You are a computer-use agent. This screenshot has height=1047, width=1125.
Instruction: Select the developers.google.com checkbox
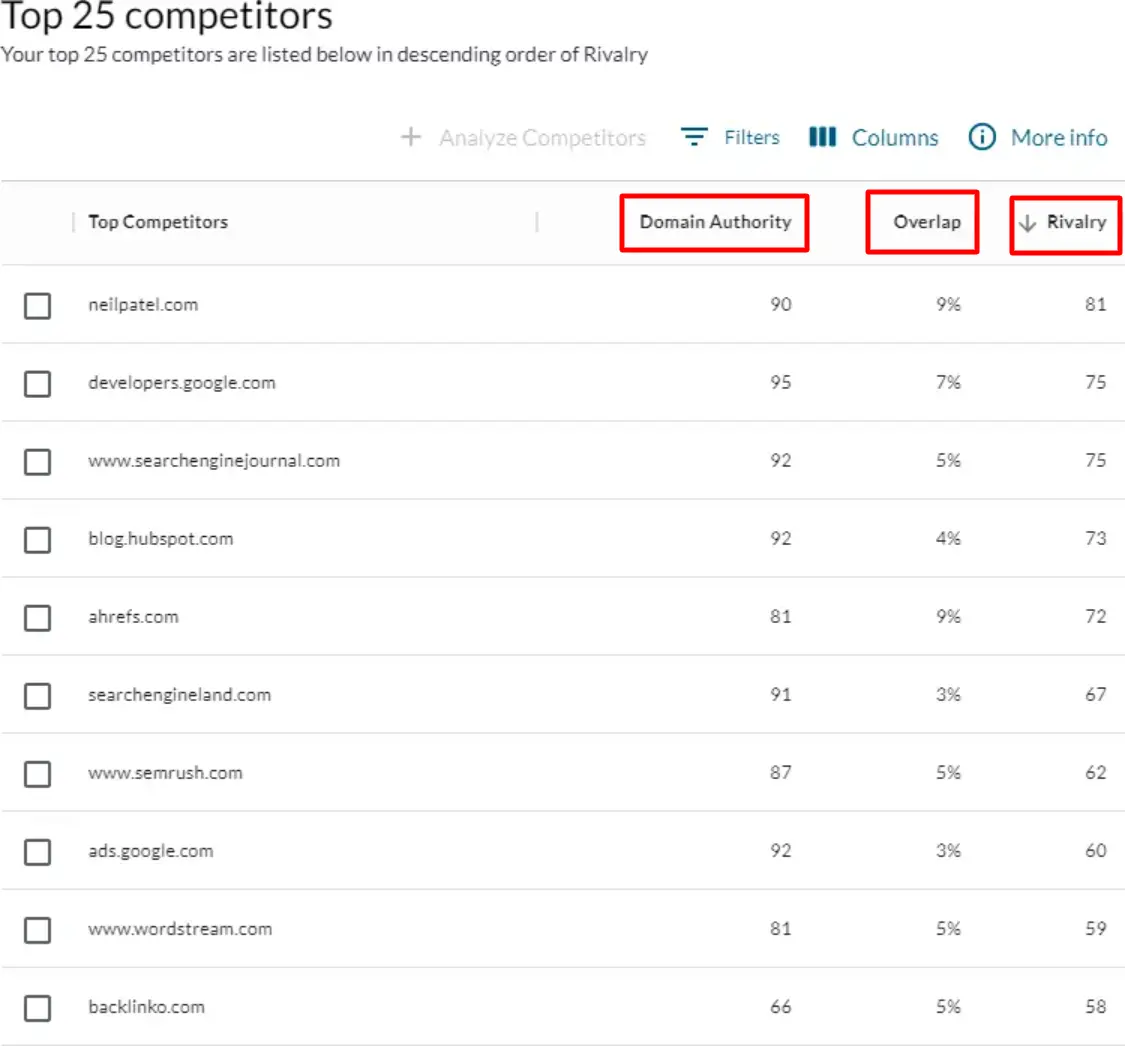[37, 384]
